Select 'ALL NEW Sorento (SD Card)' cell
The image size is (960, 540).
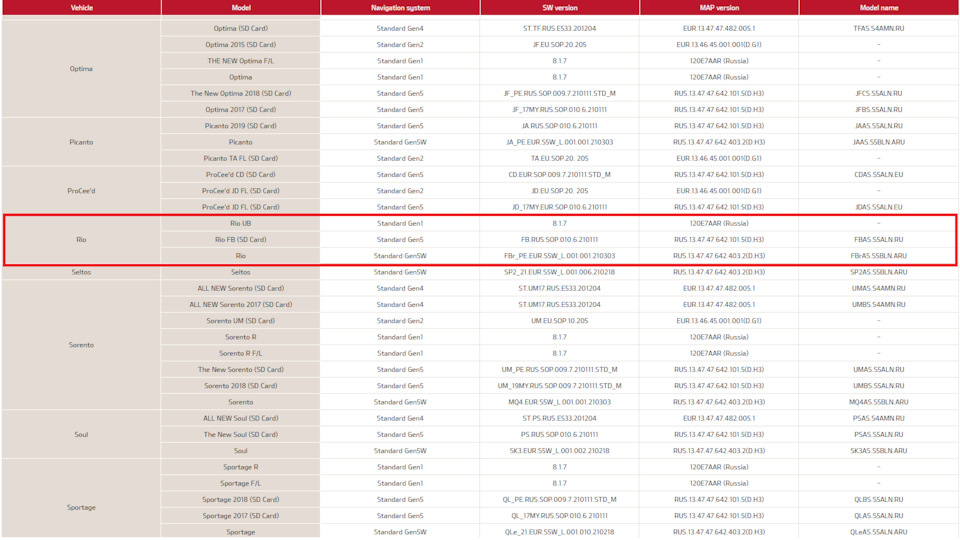click(241, 288)
